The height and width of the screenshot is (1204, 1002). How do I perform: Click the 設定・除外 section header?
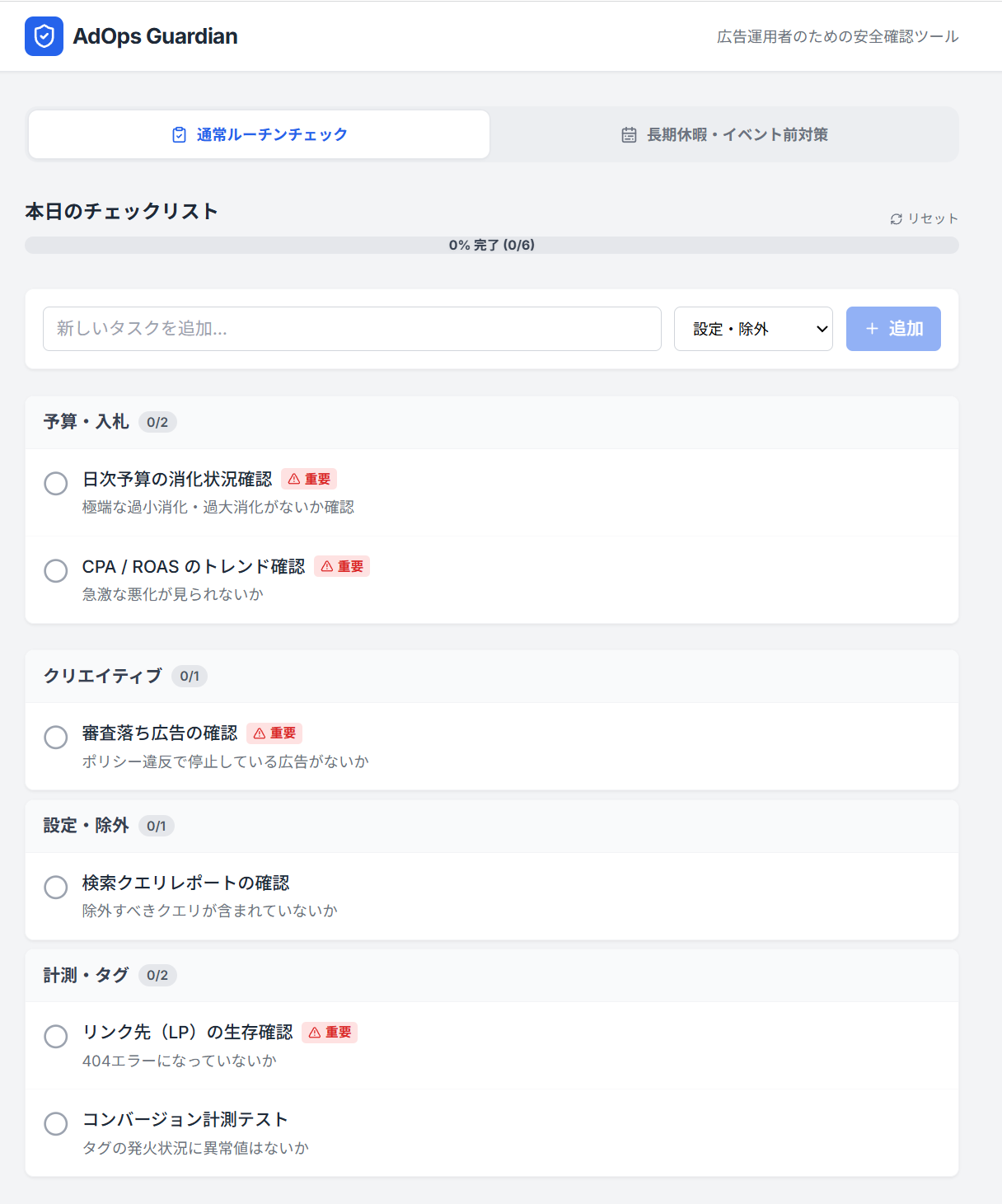click(x=492, y=827)
